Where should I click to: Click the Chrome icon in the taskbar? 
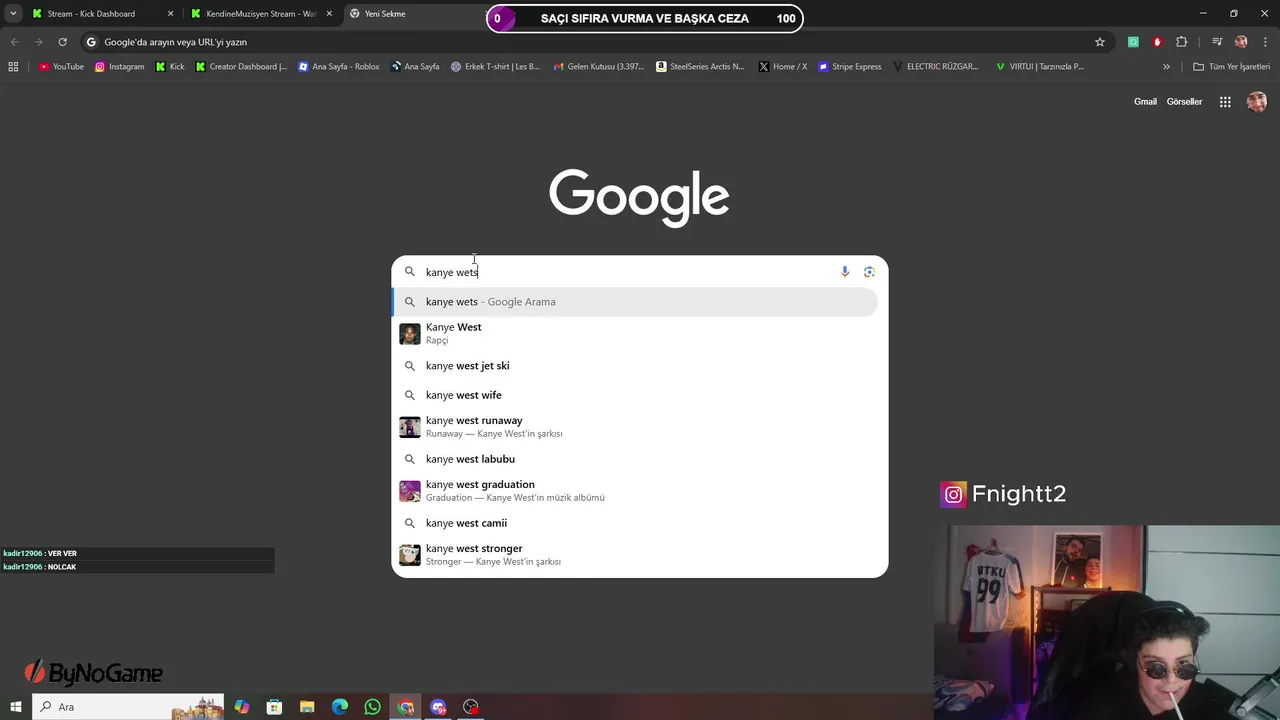coord(405,707)
